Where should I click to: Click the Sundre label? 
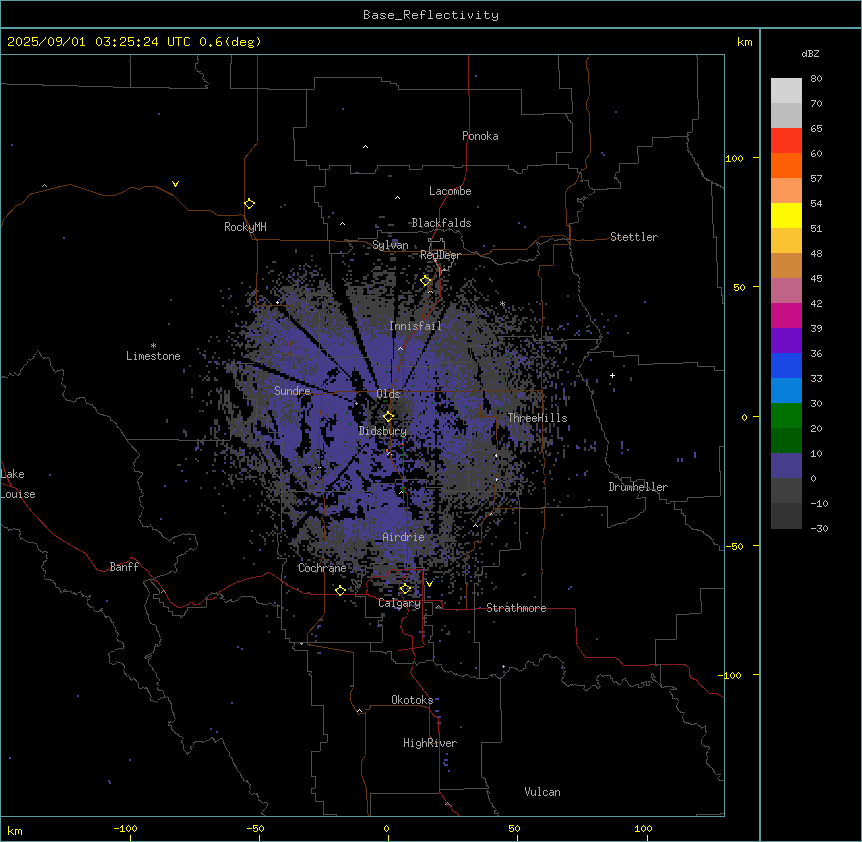coord(292,391)
